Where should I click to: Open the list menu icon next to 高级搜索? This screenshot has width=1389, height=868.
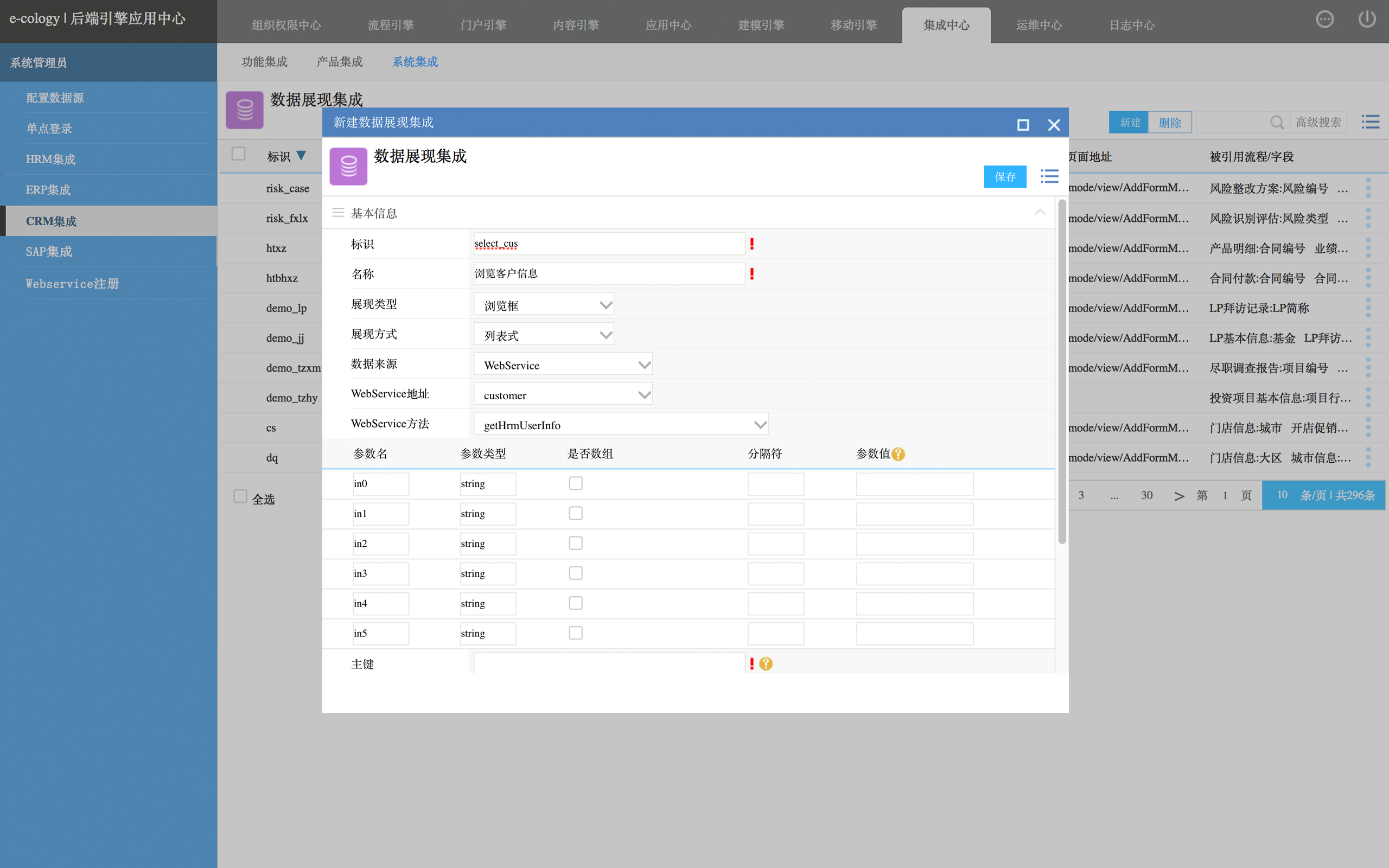coord(1371,122)
